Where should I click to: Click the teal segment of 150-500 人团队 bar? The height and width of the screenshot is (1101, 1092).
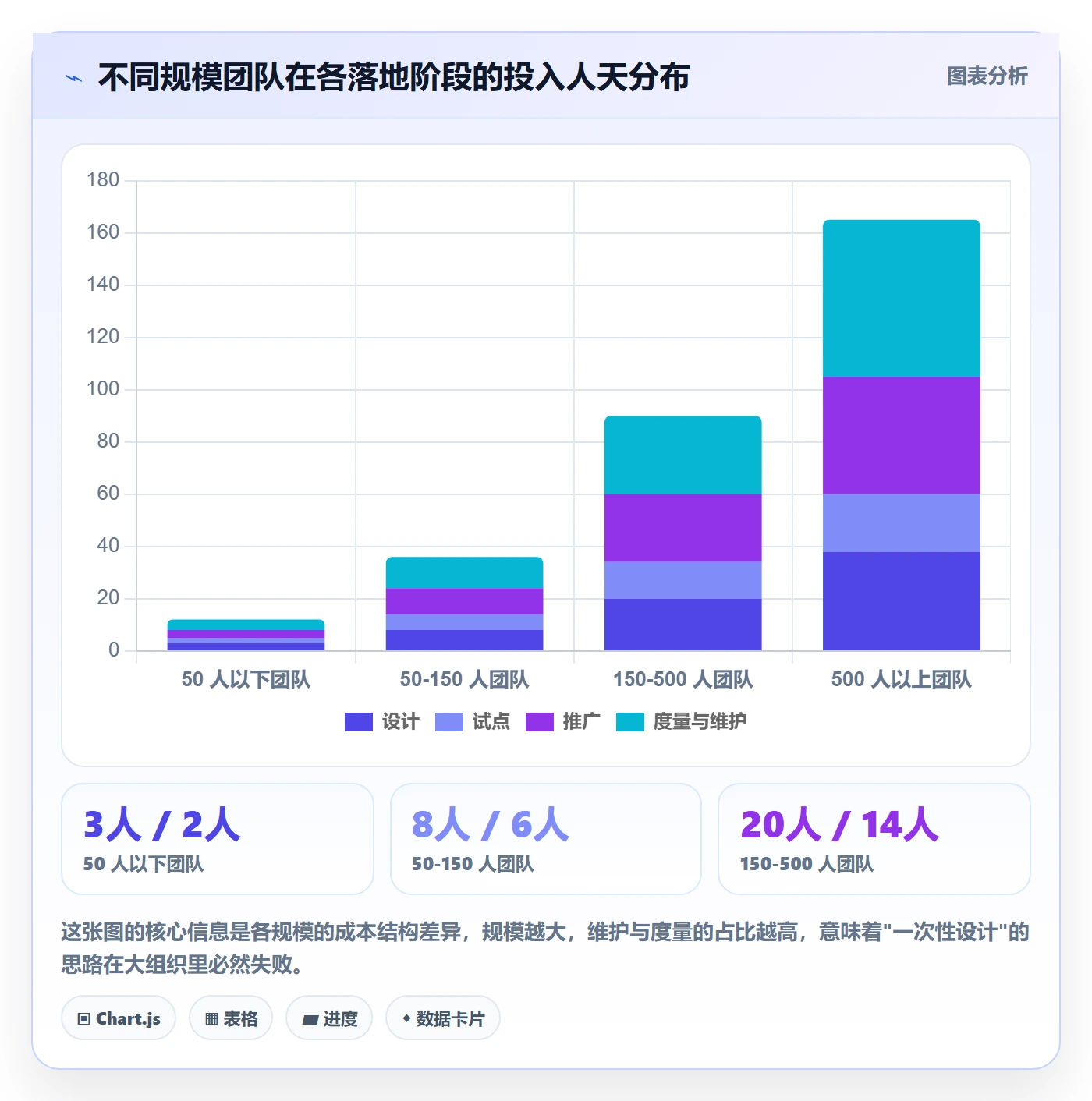pos(683,455)
